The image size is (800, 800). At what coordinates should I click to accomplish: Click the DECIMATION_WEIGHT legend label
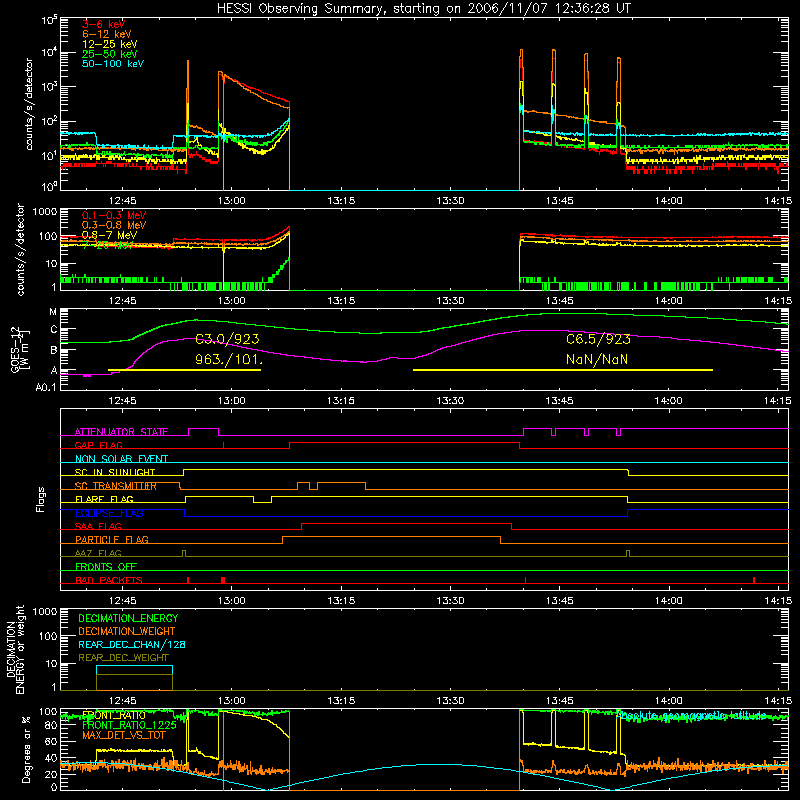(127, 632)
